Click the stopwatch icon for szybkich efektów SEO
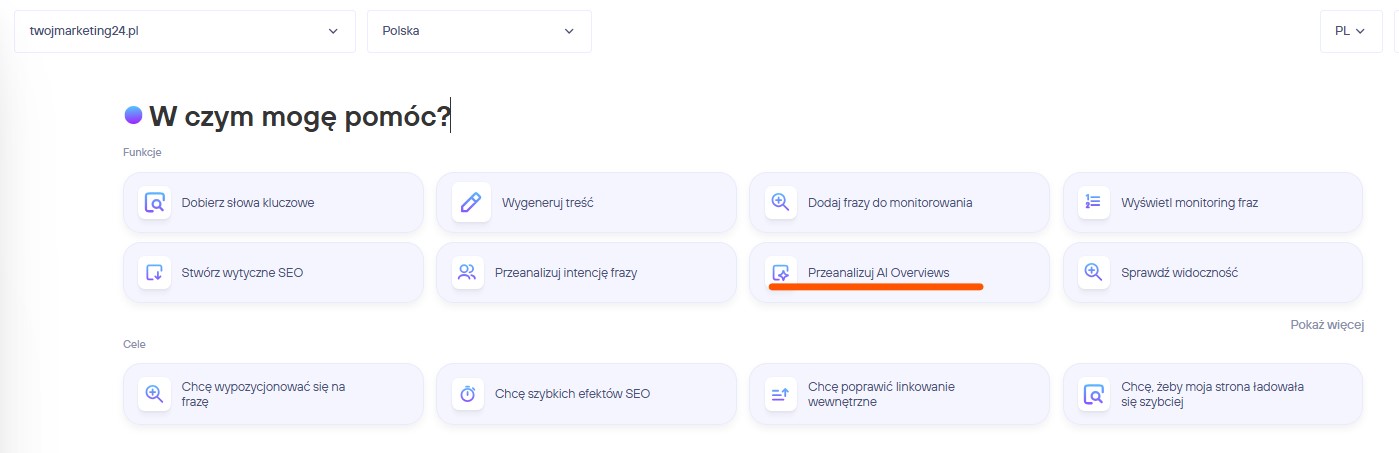 tap(468, 394)
